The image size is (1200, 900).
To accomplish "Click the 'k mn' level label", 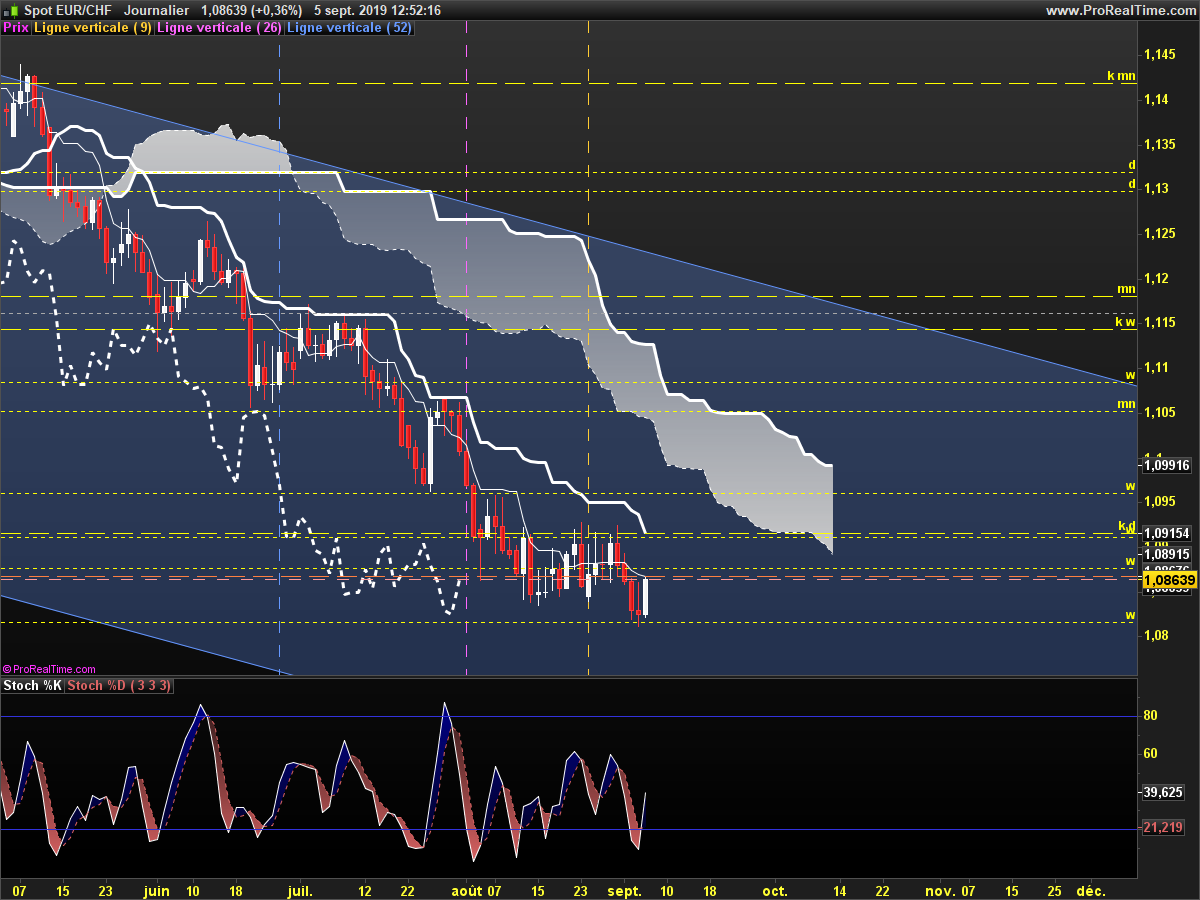I will (1120, 76).
